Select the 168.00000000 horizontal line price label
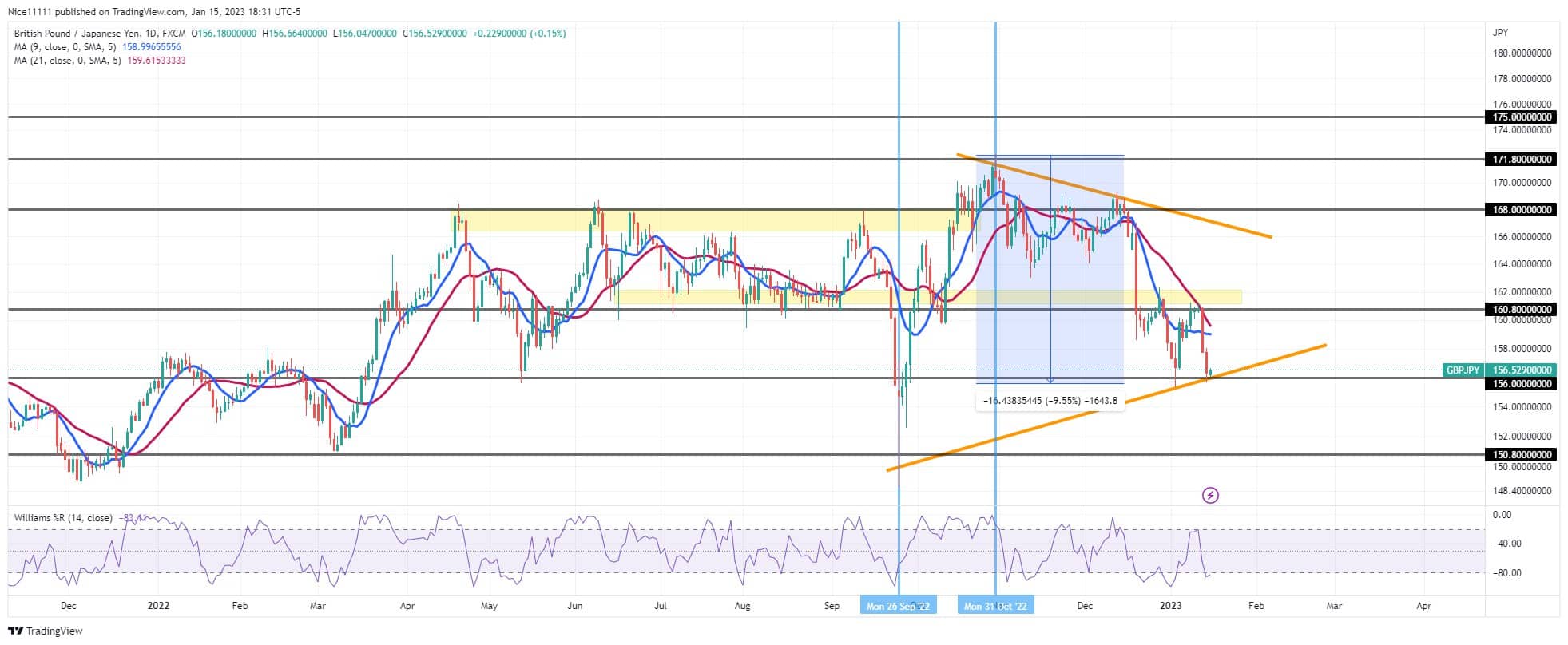1568x645 pixels. tap(1522, 210)
